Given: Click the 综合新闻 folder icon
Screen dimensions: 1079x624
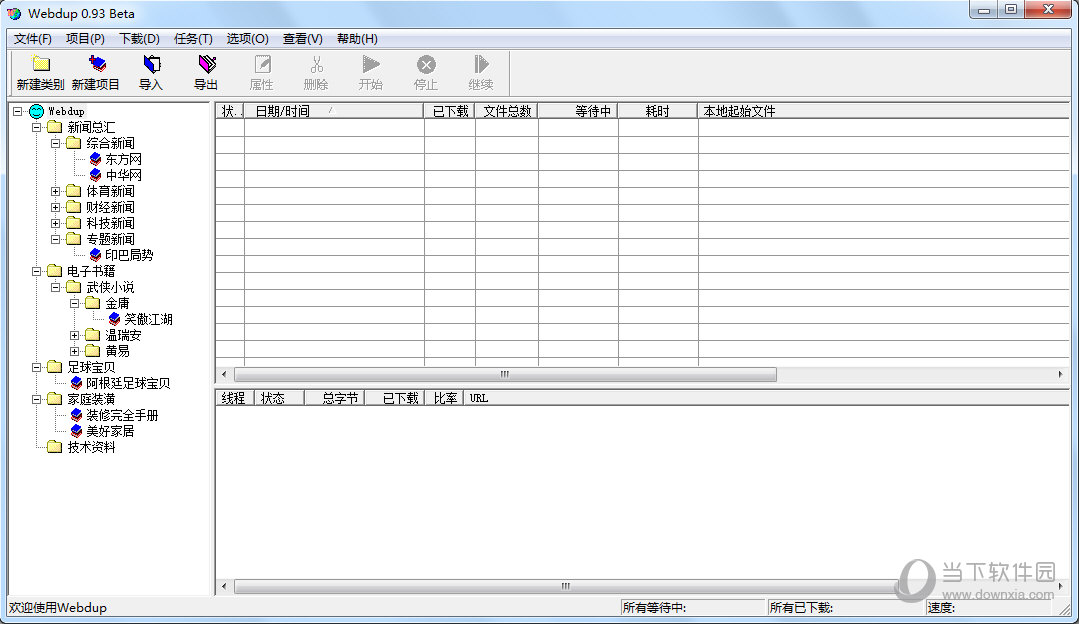Looking at the screenshot, I should click(x=74, y=143).
